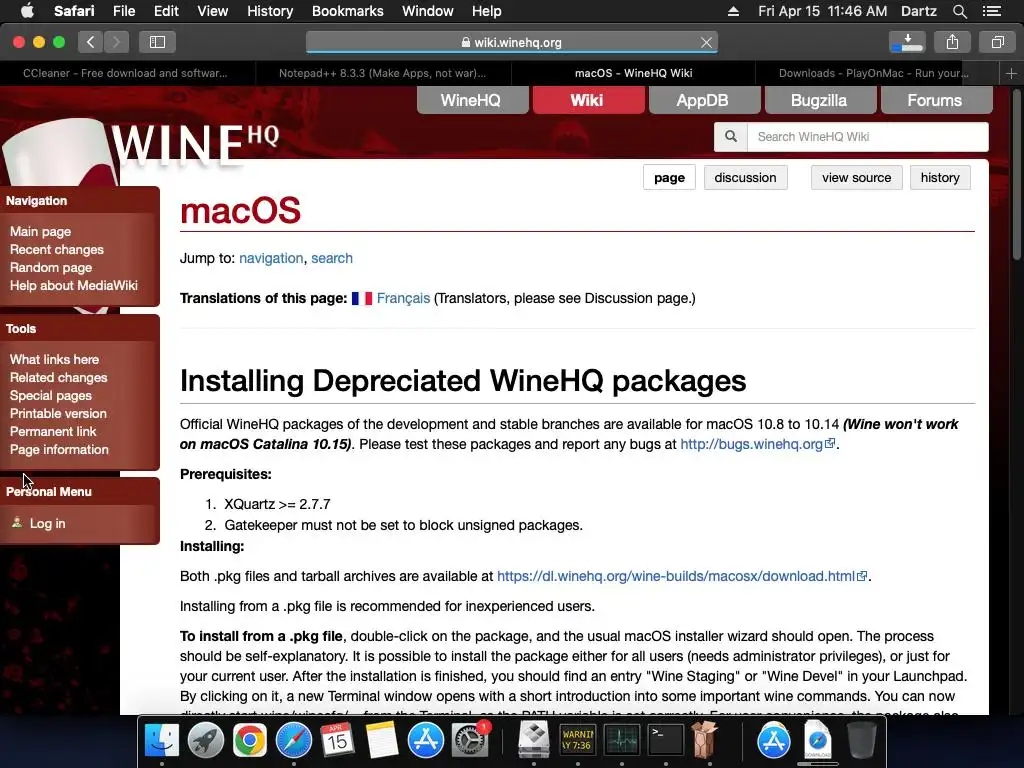The width and height of the screenshot is (1024, 768).
Task: Click the page tab button
Action: pyautogui.click(x=669, y=178)
